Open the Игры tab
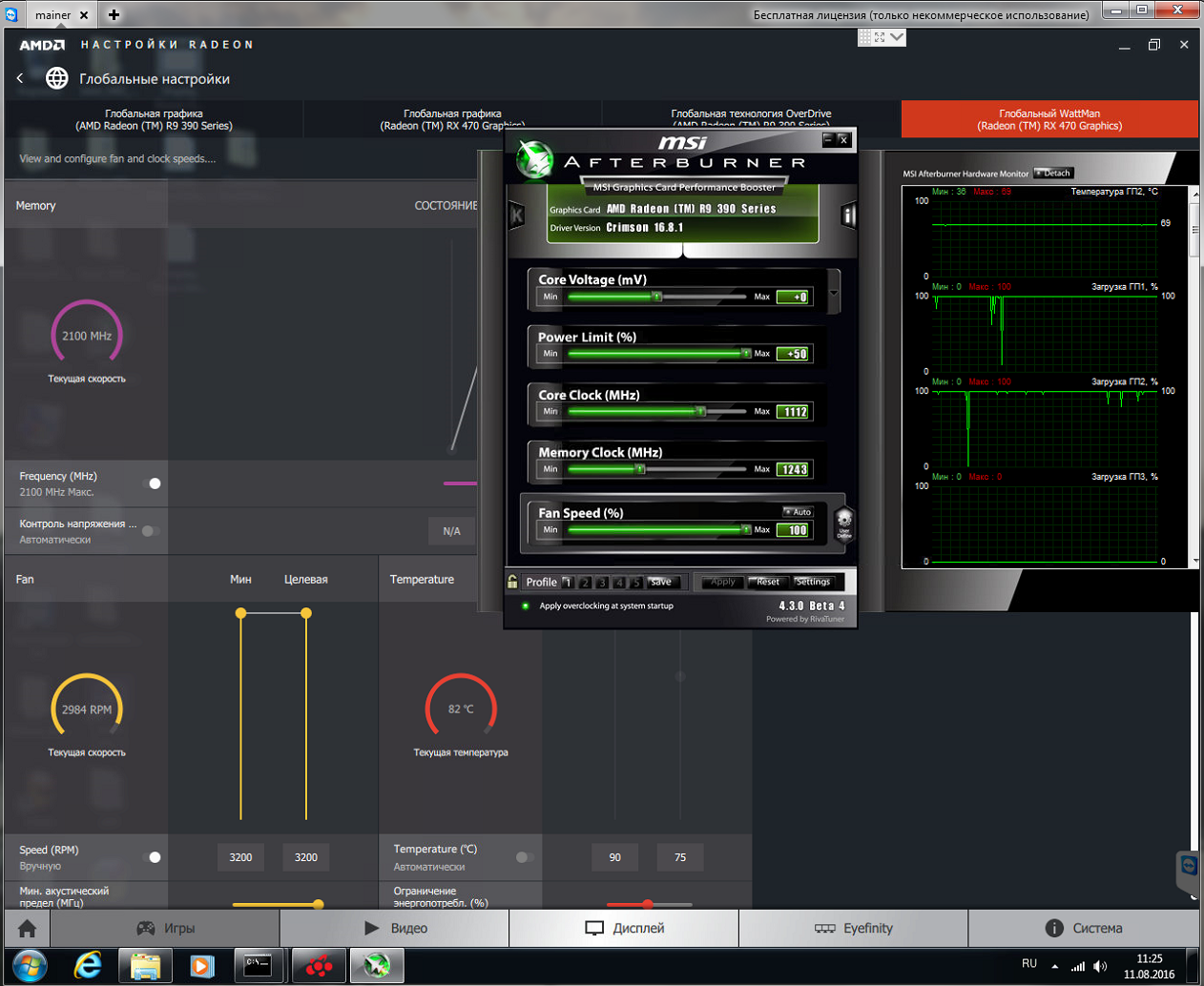This screenshot has width=1204, height=986. point(165,928)
